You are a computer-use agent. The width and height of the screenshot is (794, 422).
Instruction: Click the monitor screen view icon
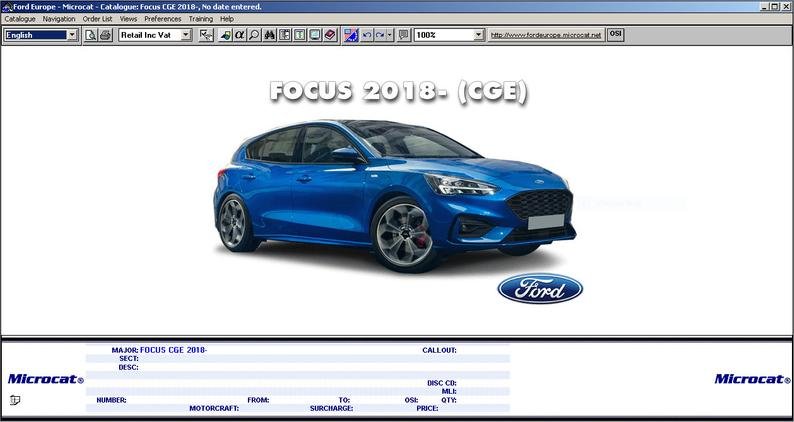315,35
